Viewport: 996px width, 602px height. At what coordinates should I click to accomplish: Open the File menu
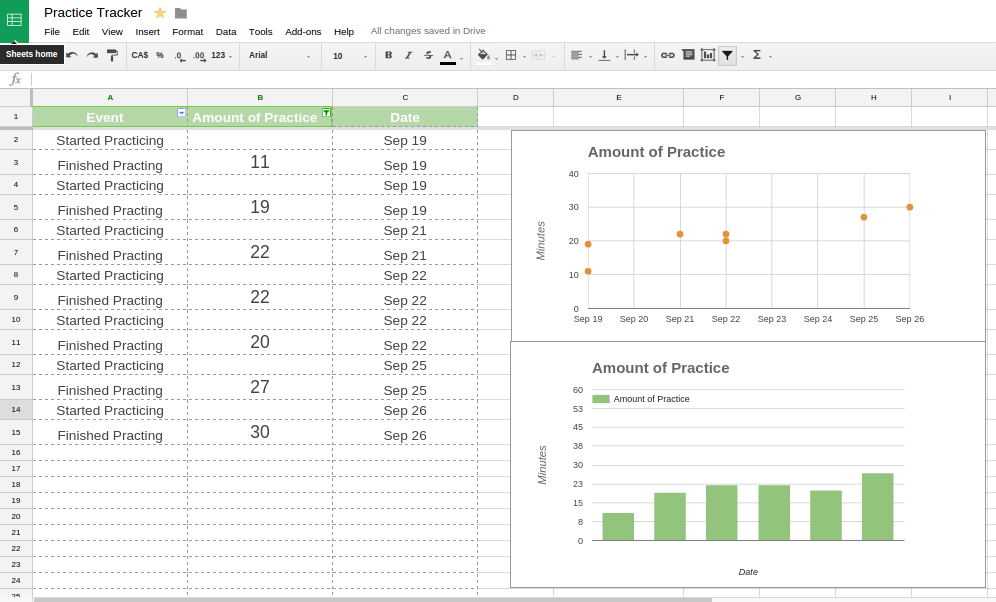(52, 32)
